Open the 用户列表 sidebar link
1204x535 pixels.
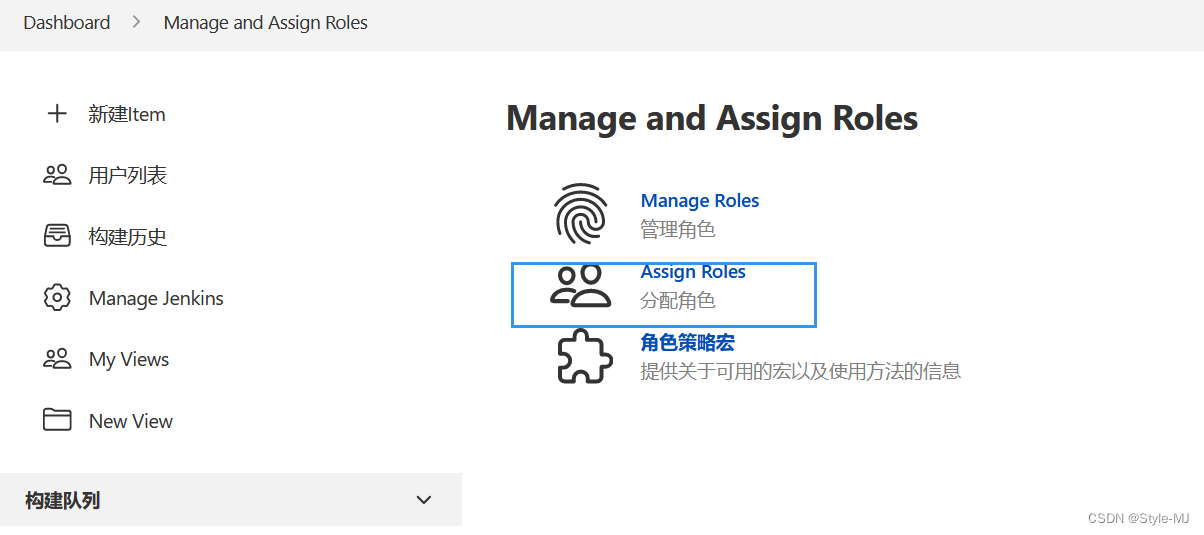[x=127, y=175]
